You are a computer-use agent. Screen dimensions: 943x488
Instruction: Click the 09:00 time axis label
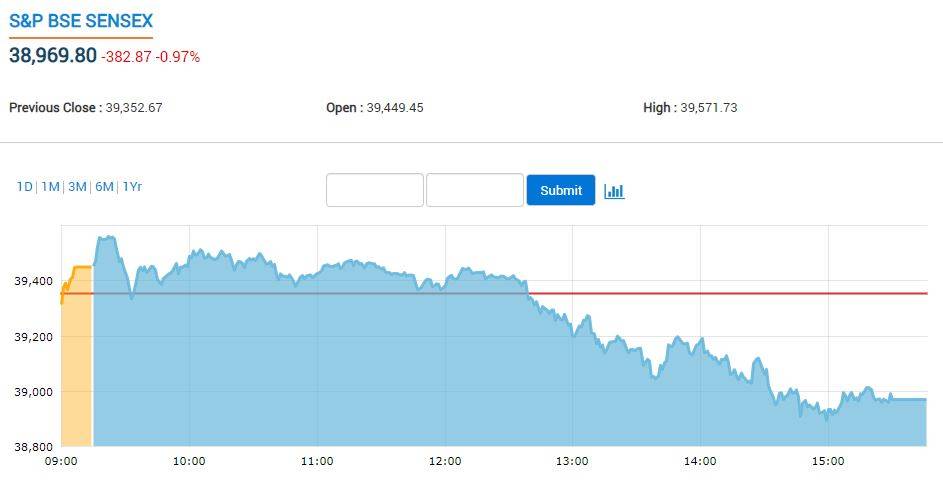(61, 461)
